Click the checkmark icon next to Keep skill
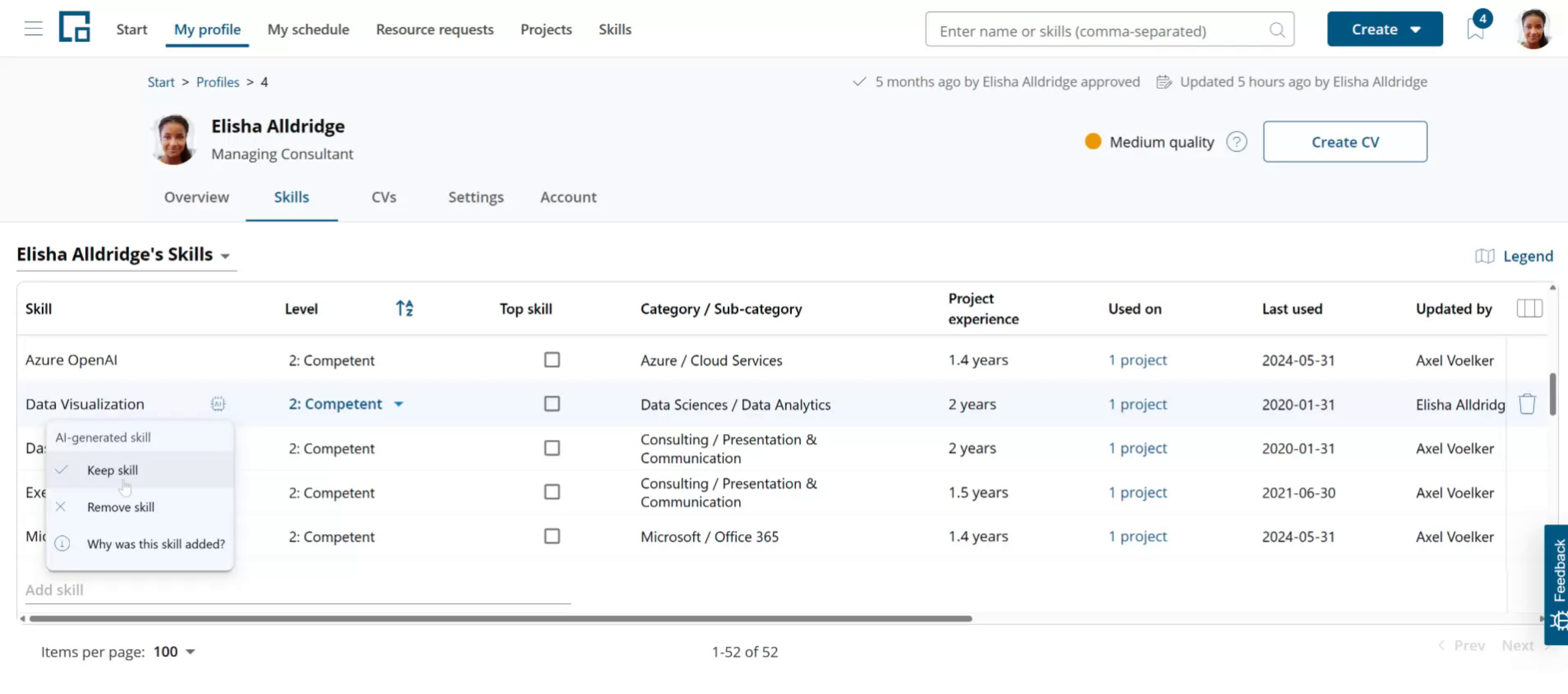Image resolution: width=1568 pixels, height=694 pixels. (61, 470)
